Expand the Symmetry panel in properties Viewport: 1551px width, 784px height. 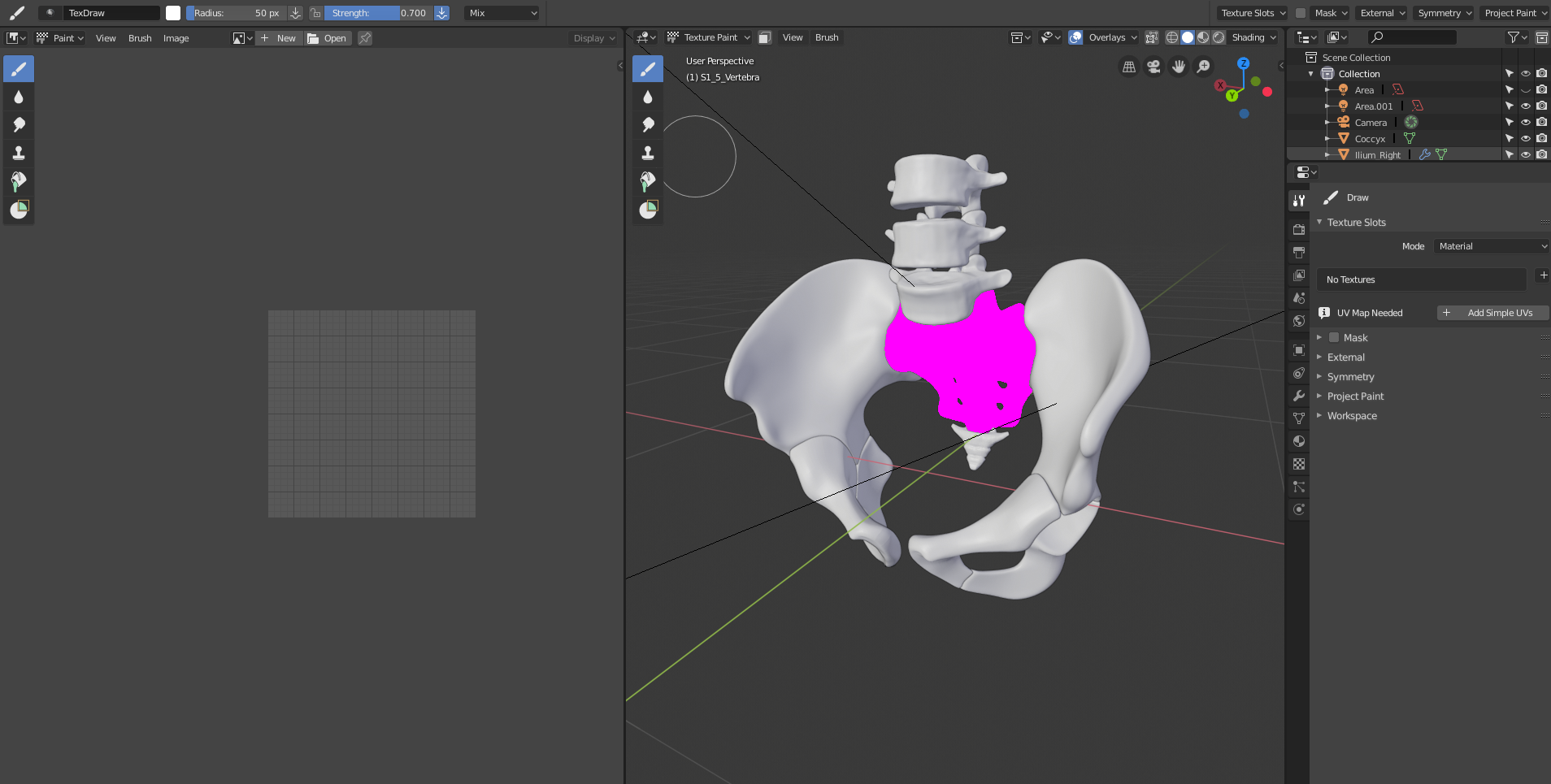(x=1350, y=377)
